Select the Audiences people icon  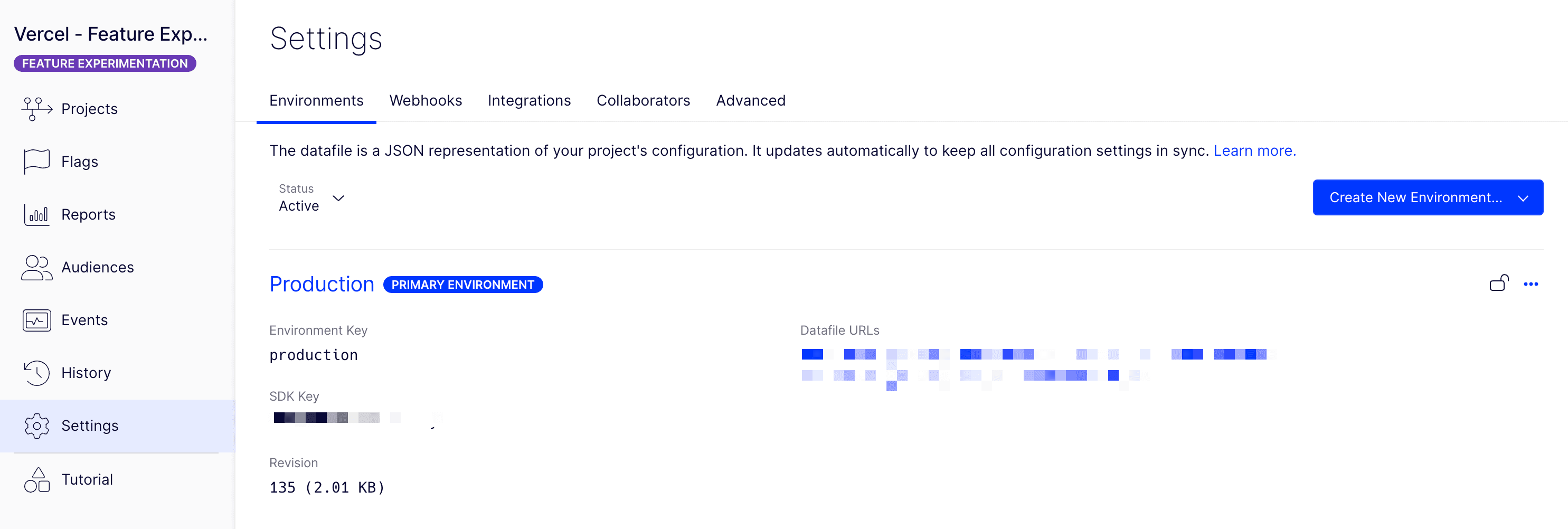click(36, 267)
